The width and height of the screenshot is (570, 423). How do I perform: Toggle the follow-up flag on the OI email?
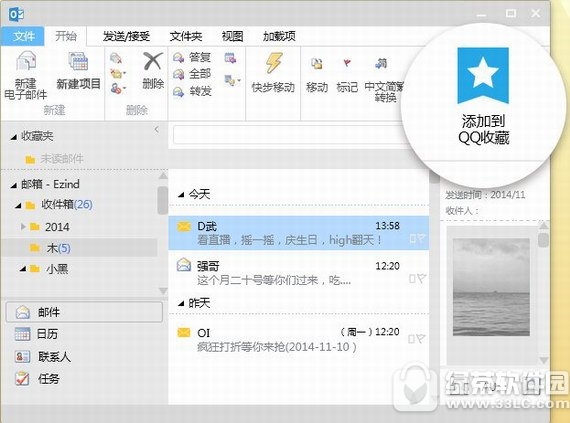[421, 339]
